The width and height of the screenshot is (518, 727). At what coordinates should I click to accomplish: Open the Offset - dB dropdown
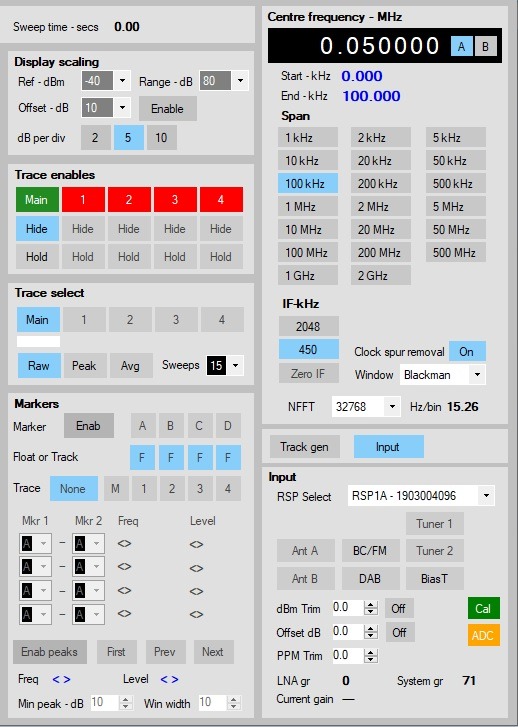[x=122, y=108]
